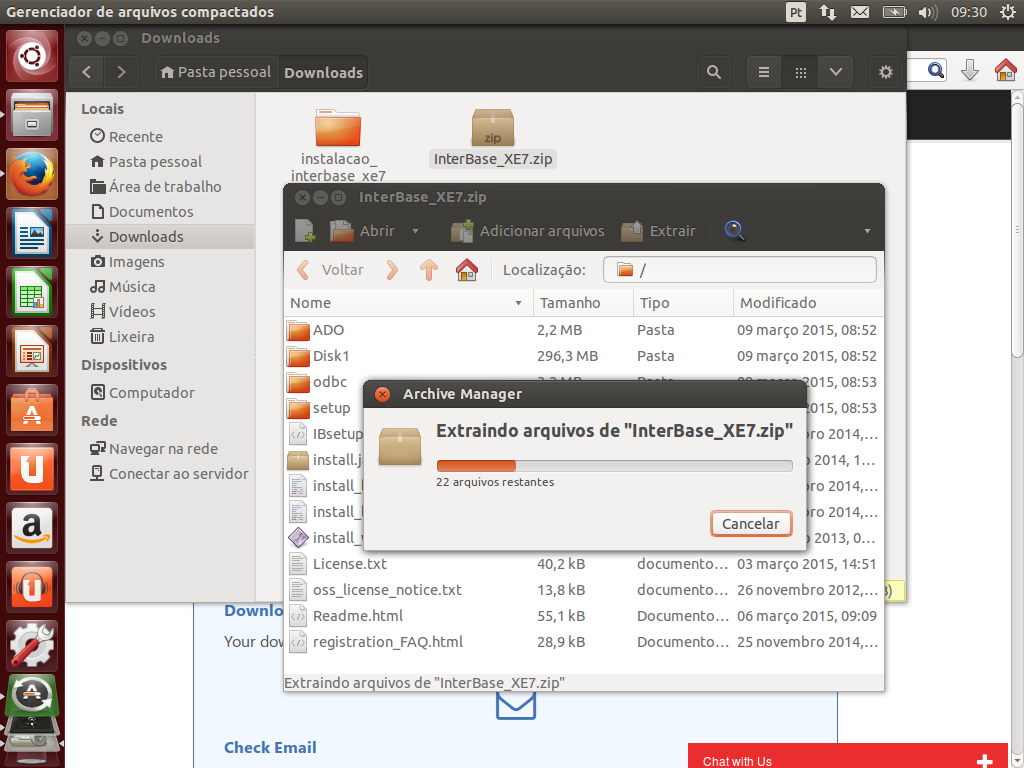Click the new archive icon in toolbar
The image size is (1024, 768).
click(x=305, y=231)
